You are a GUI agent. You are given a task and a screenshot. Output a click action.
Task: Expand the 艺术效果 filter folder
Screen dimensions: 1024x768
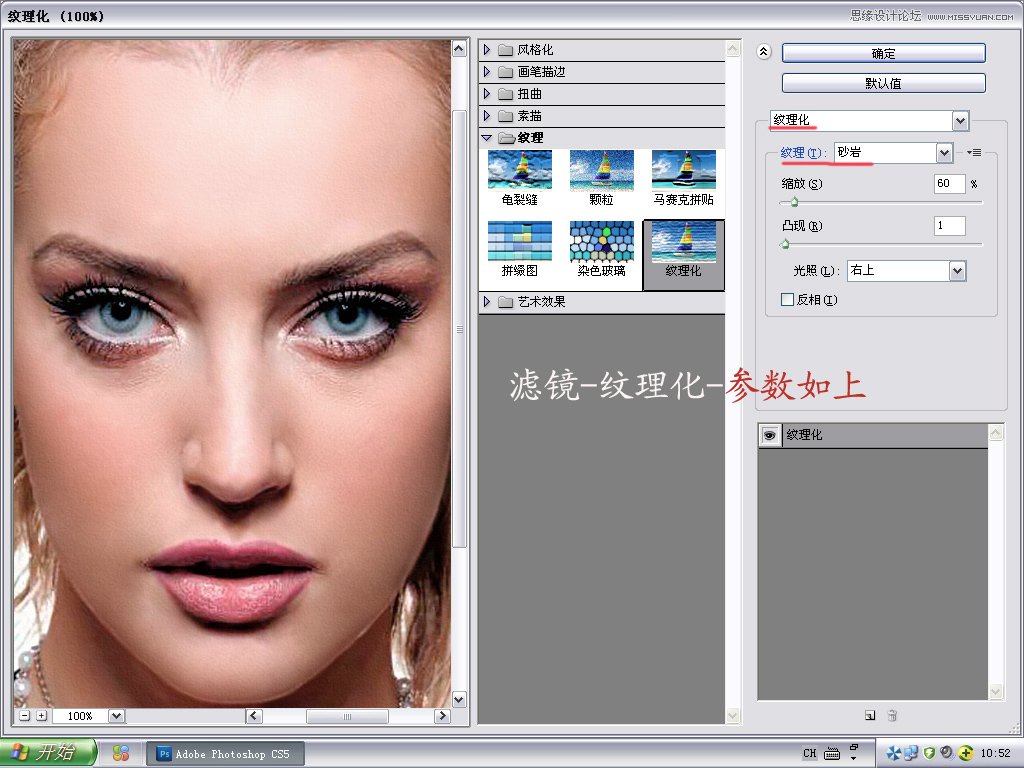[x=487, y=302]
